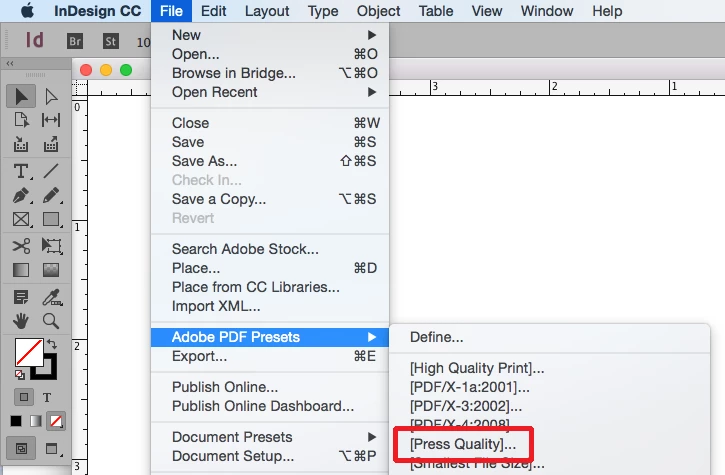Expand the New submenu arrow
The width and height of the screenshot is (725, 475).
372,35
